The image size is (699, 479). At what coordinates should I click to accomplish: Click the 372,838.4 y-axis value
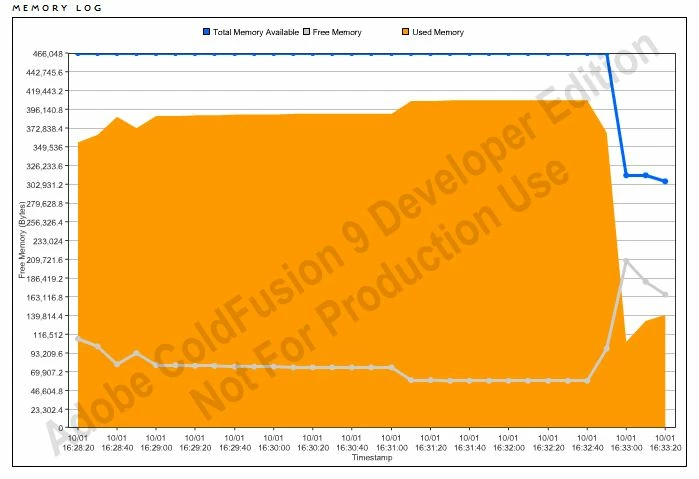pos(44,128)
